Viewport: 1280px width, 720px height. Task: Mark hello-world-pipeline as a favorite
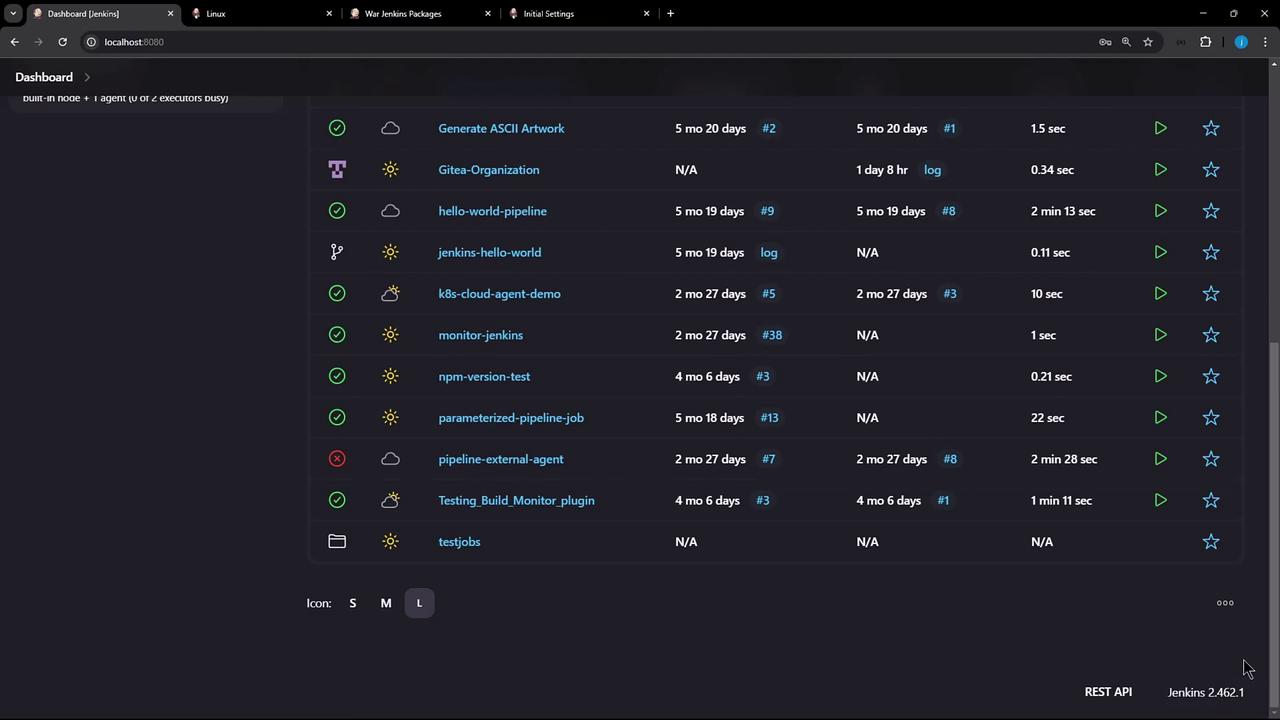pyautogui.click(x=1211, y=211)
